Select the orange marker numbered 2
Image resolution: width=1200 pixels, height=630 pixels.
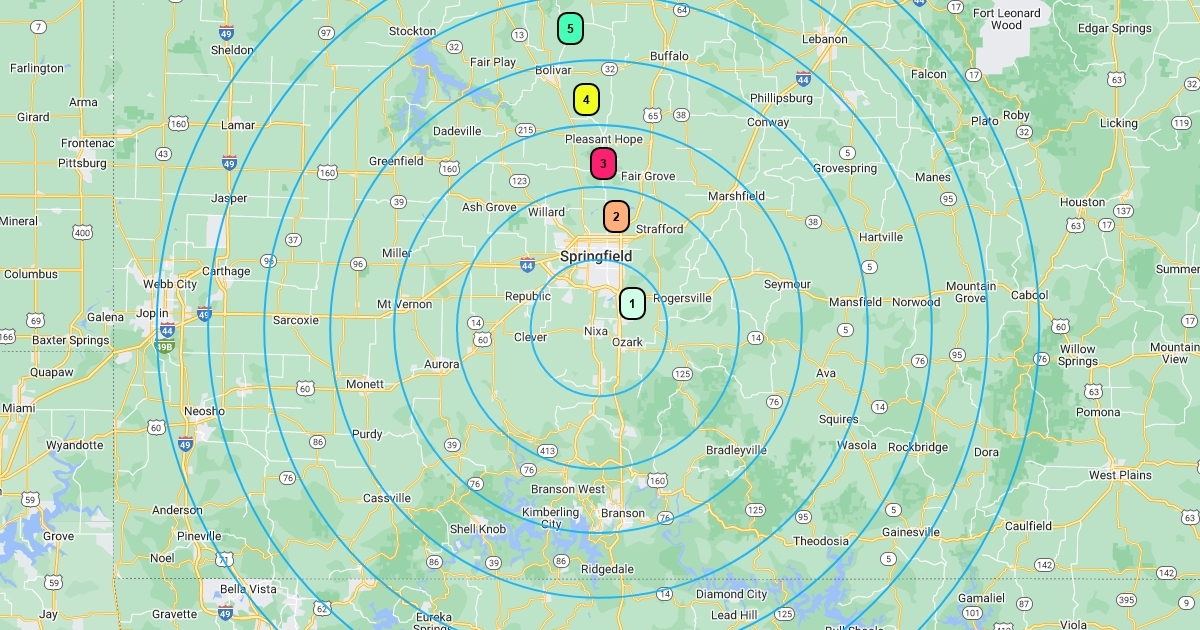(616, 216)
